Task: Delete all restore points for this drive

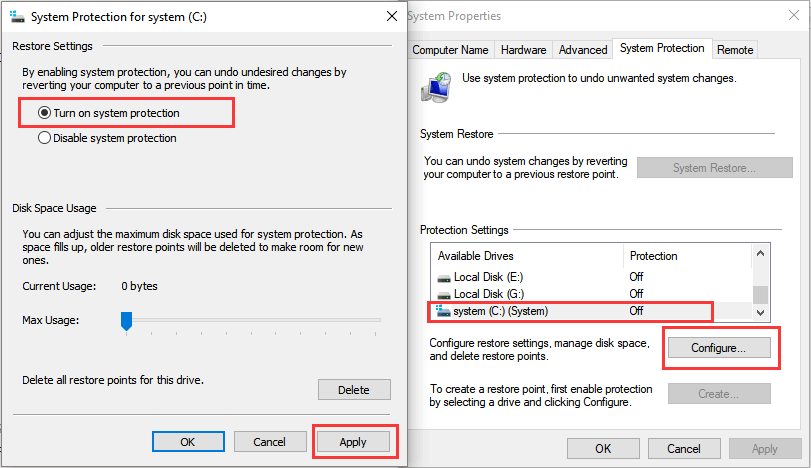Action: pos(353,389)
